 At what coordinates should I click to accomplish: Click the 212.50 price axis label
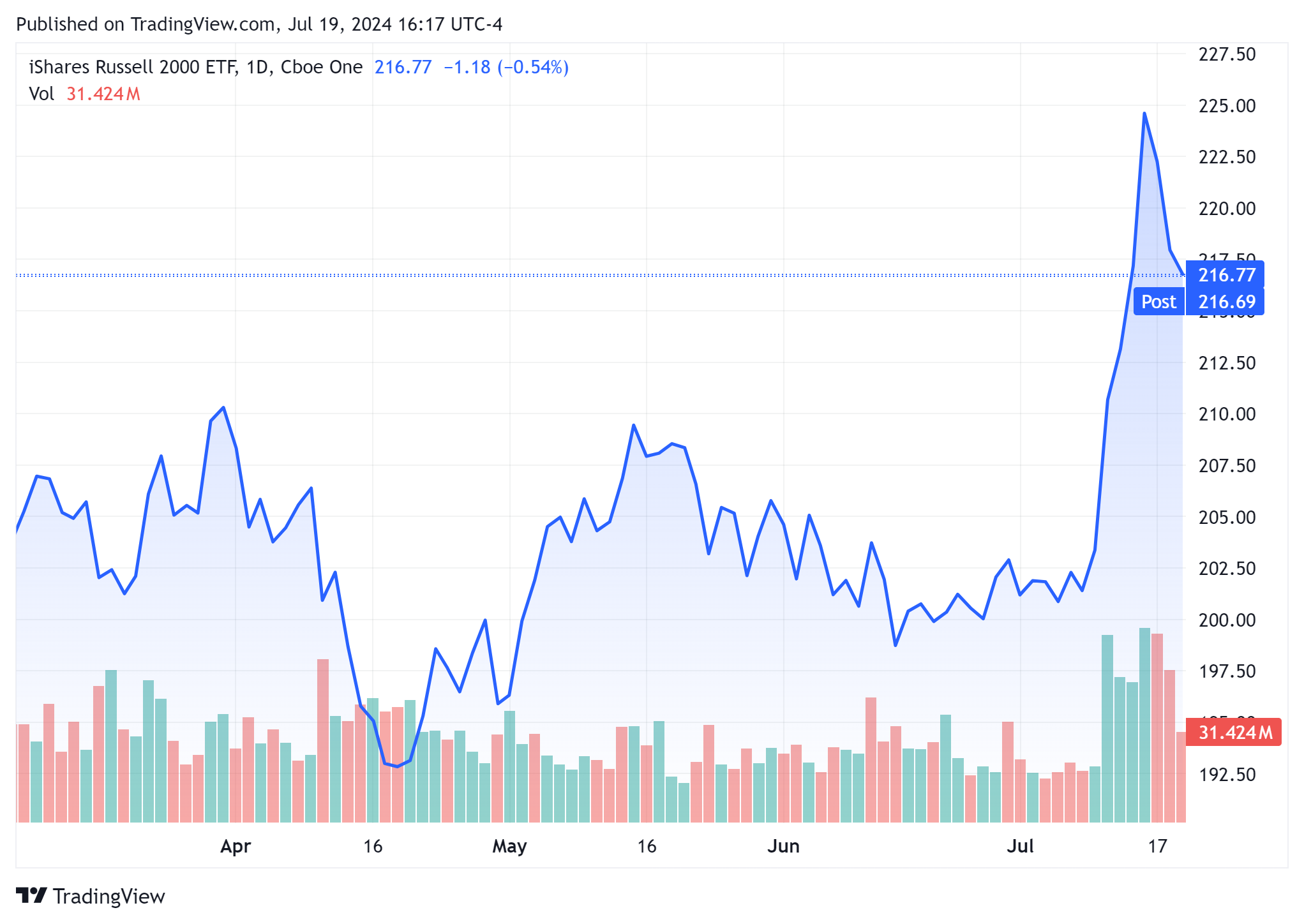click(1227, 363)
